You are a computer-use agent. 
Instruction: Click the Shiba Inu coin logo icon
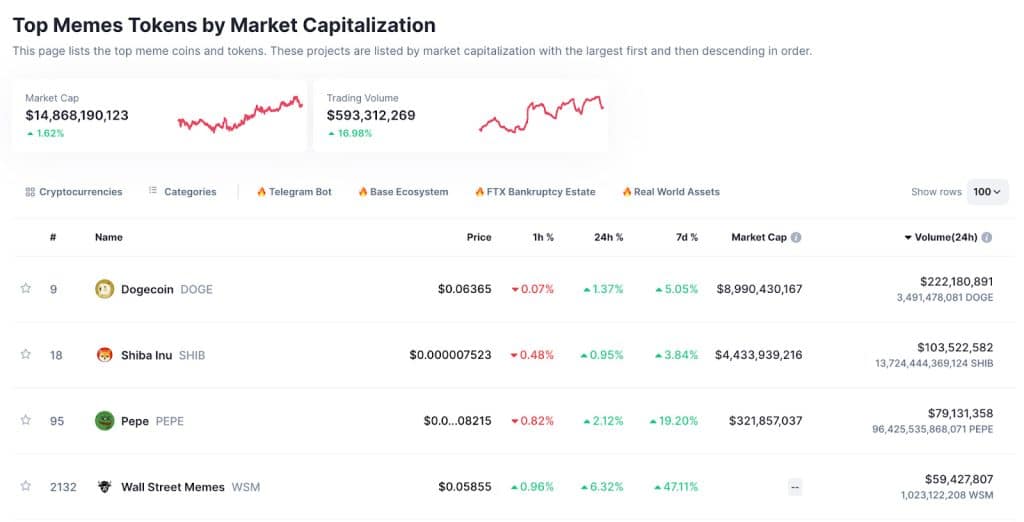(x=104, y=355)
